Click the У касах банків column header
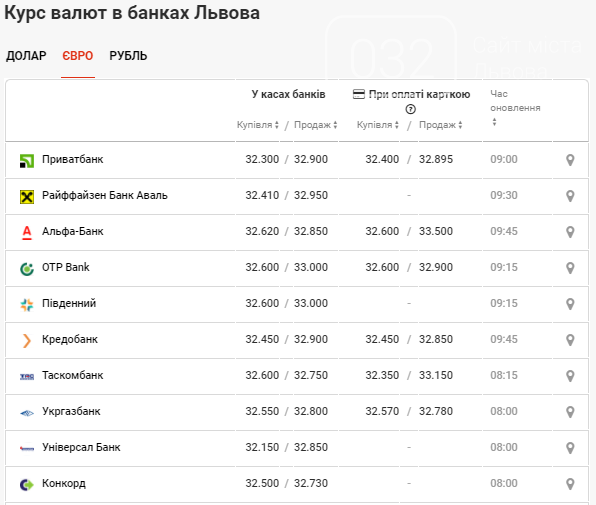Viewport: 596px width, 505px height. pos(288,94)
